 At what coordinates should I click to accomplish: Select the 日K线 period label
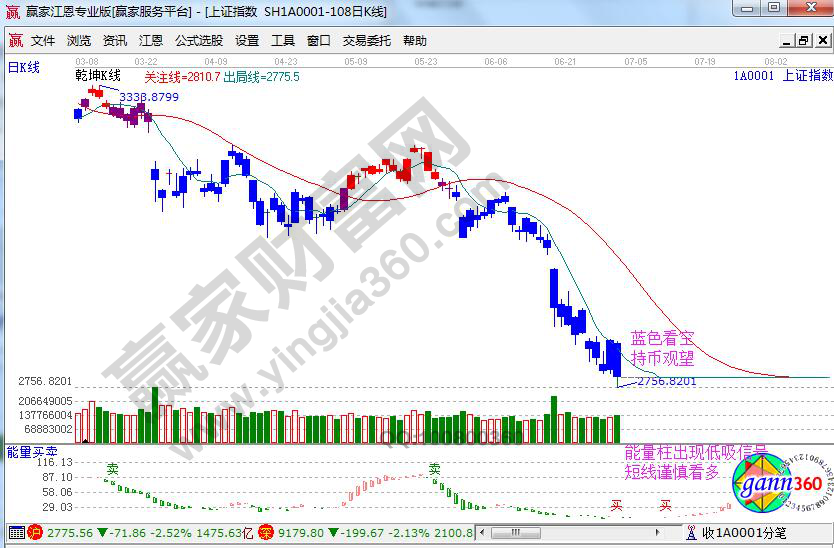coord(23,67)
